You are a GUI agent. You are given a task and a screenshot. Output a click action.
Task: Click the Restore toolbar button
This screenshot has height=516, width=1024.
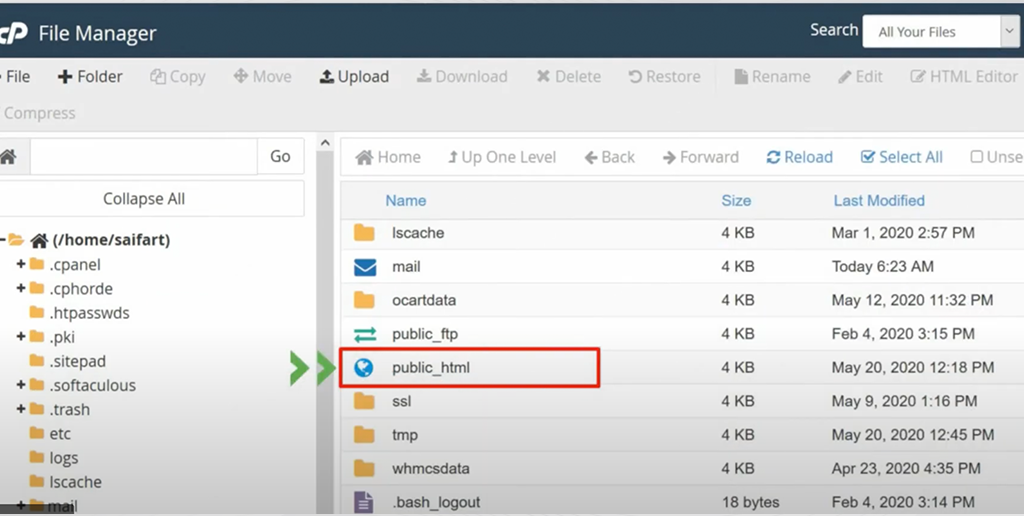[x=664, y=76]
